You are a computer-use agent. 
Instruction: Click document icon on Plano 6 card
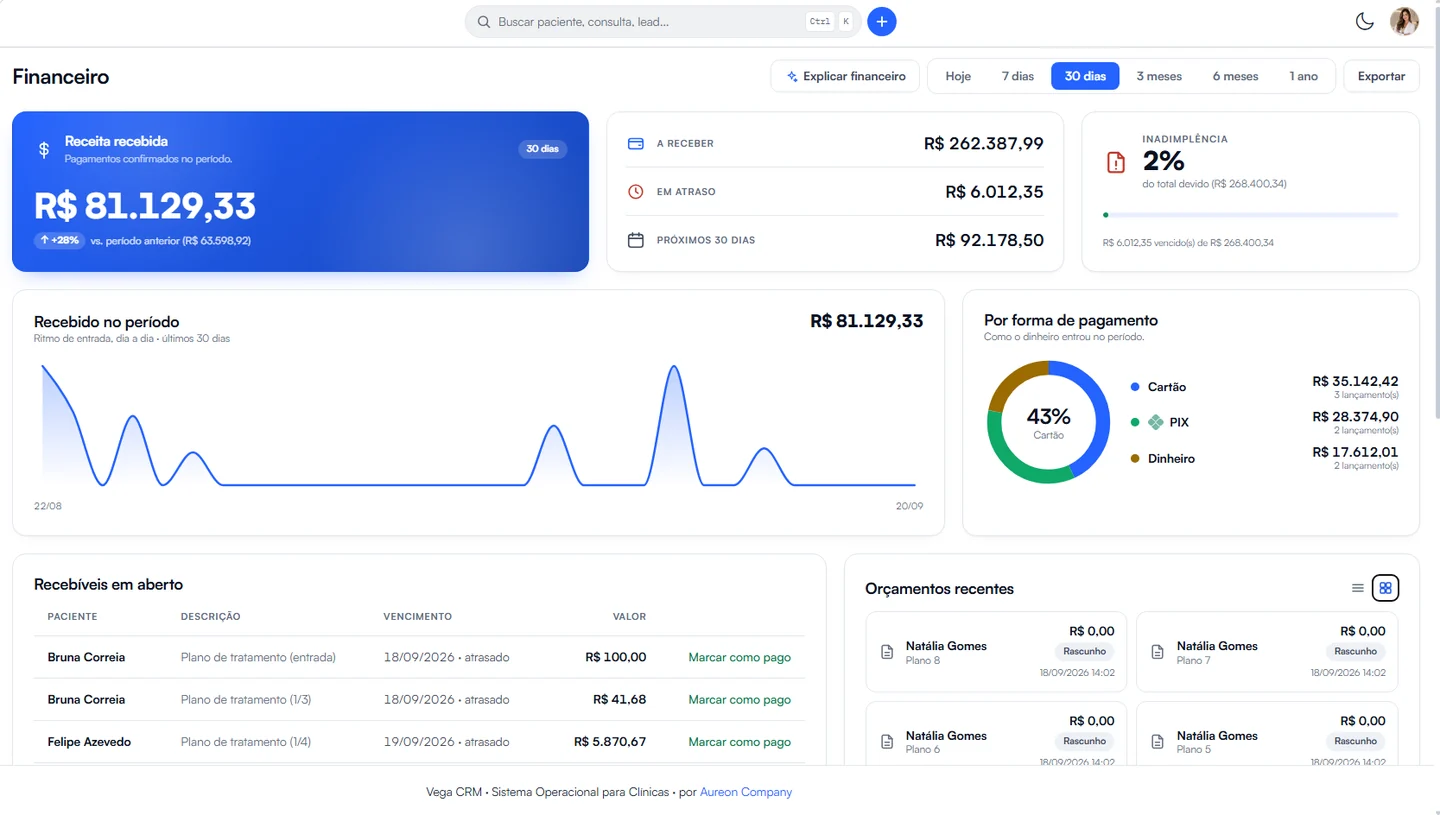(887, 741)
